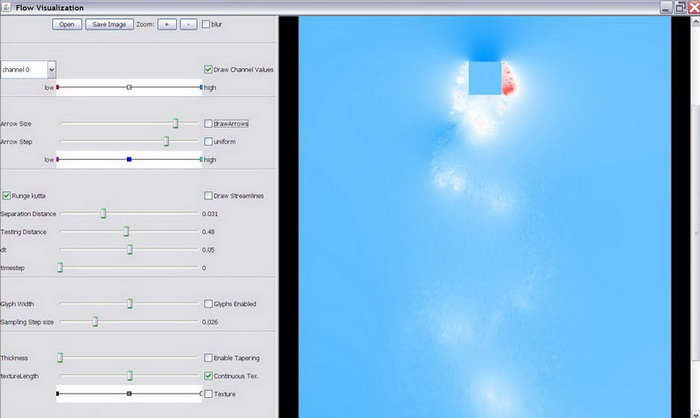The width and height of the screenshot is (700, 418).
Task: Click the Open button
Action: coord(66,24)
